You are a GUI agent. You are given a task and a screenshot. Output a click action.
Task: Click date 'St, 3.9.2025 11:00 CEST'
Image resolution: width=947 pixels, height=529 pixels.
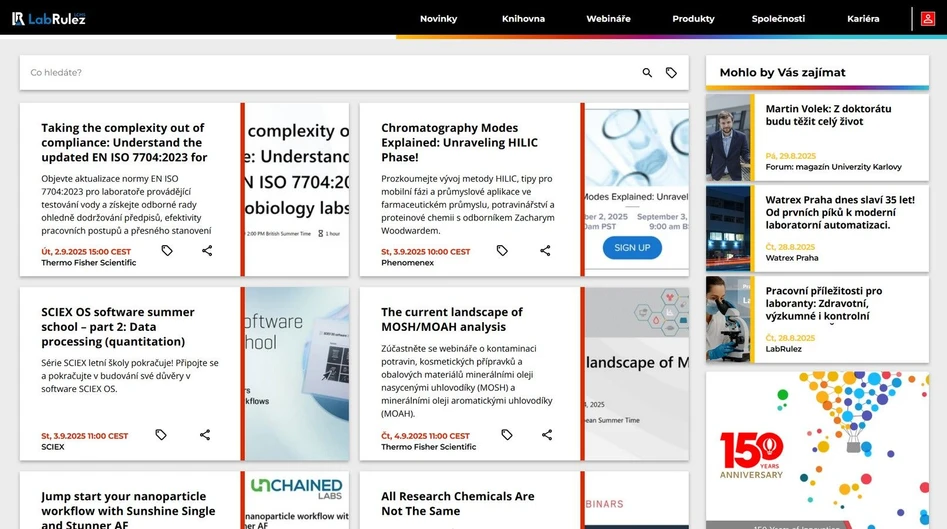[x=85, y=436]
